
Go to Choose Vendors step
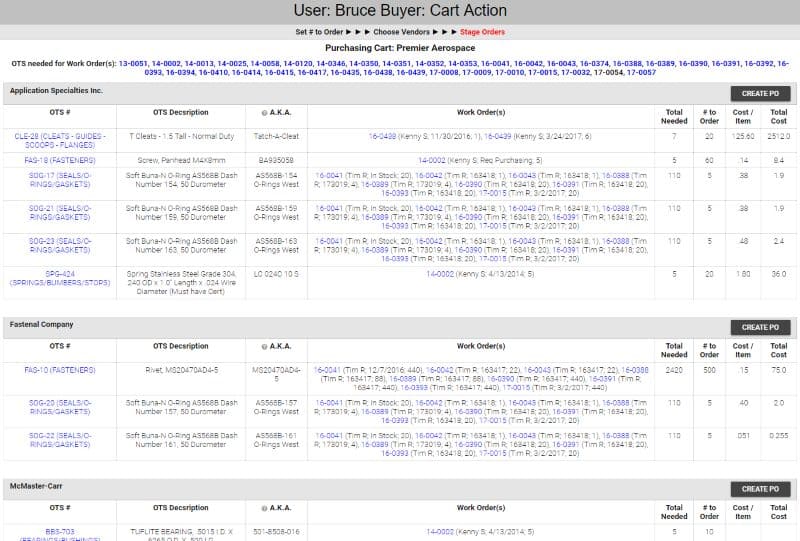point(402,32)
